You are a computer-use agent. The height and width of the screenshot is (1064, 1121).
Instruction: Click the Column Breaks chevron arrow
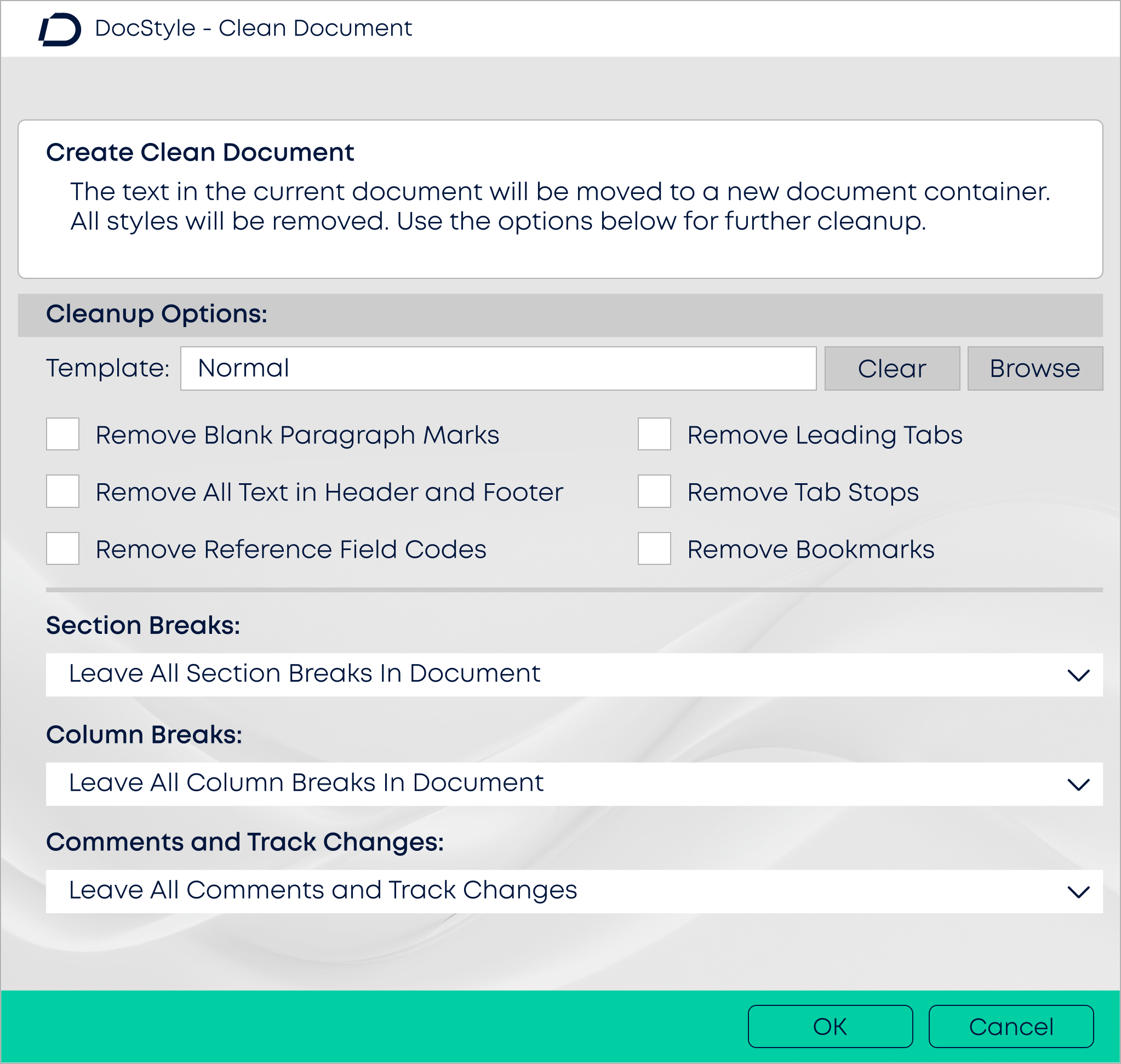(1078, 785)
